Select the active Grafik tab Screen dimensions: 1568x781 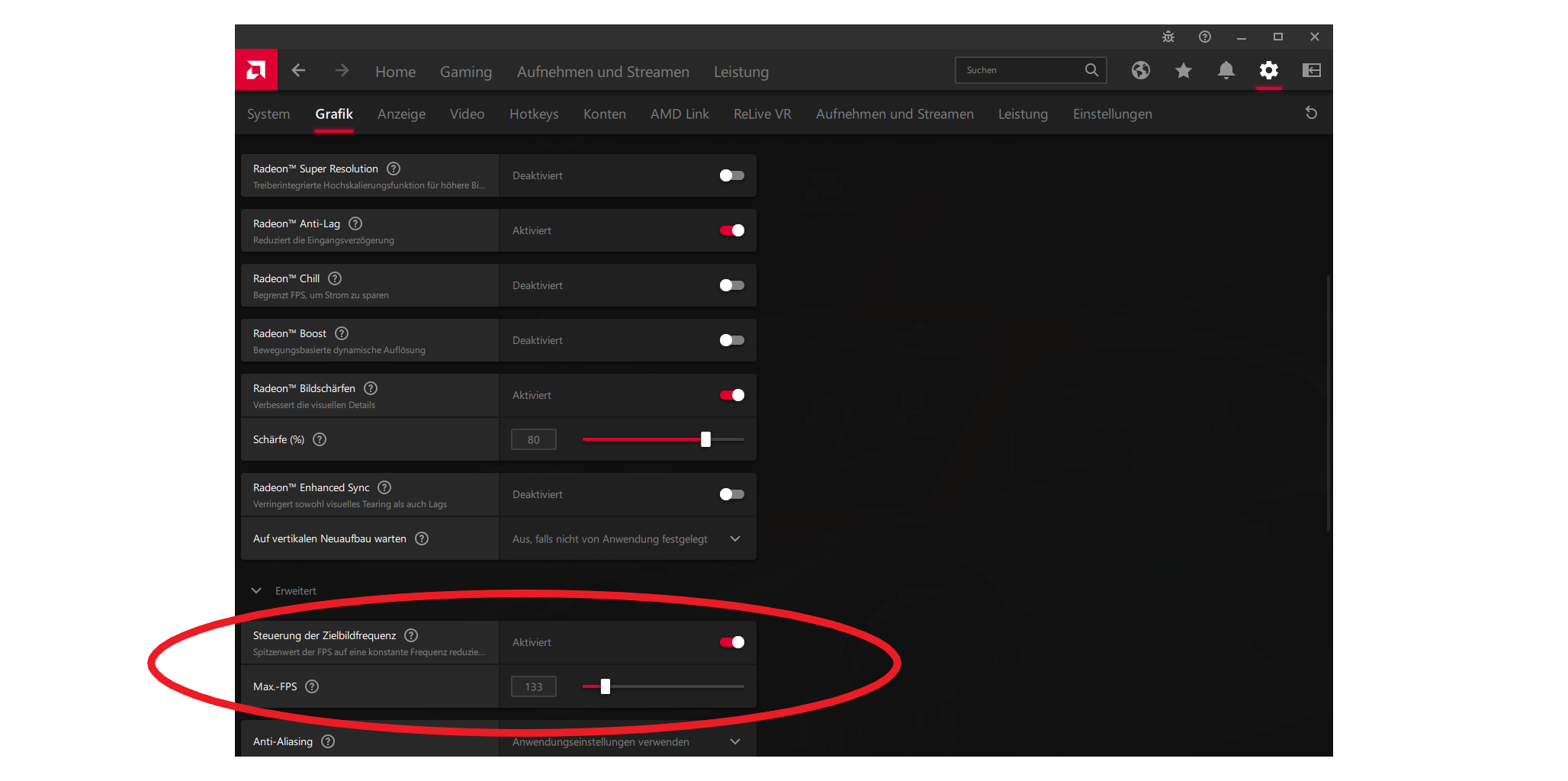[334, 114]
